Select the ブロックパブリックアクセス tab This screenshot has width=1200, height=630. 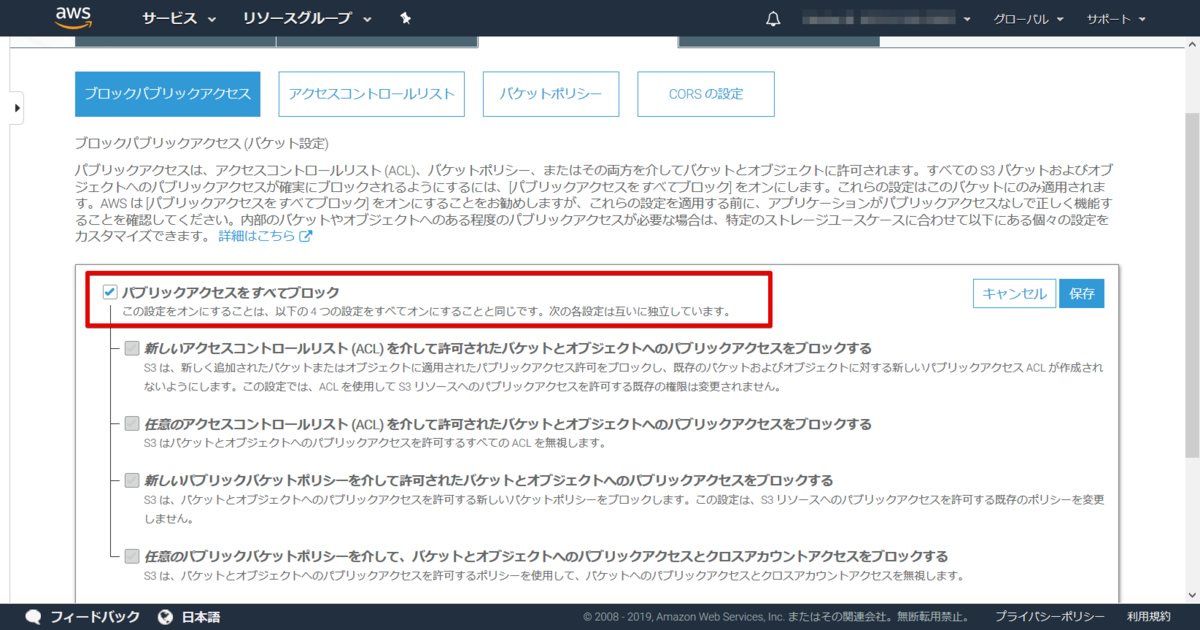click(167, 94)
